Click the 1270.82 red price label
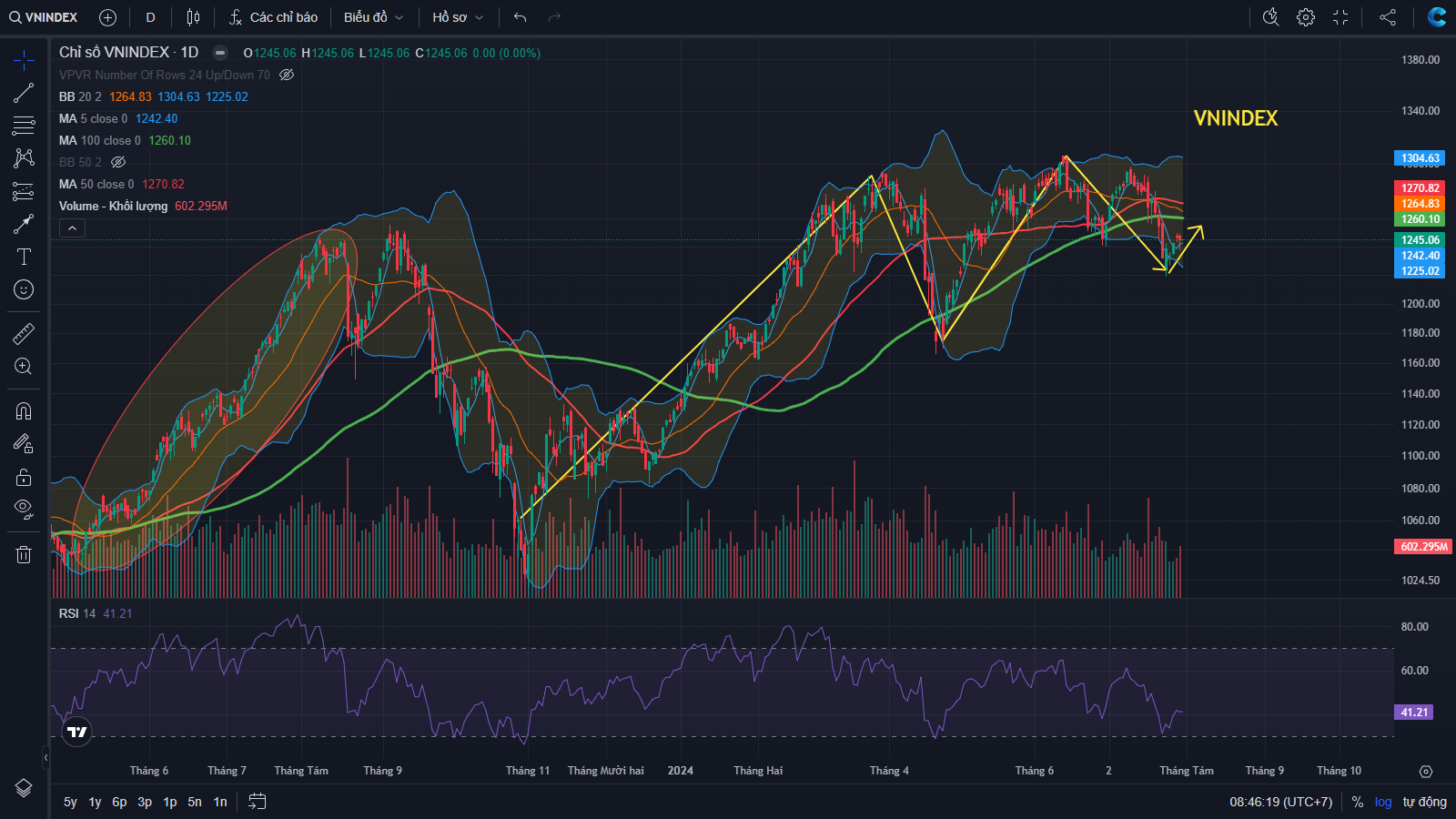This screenshot has width=1456, height=819. [x=1420, y=188]
